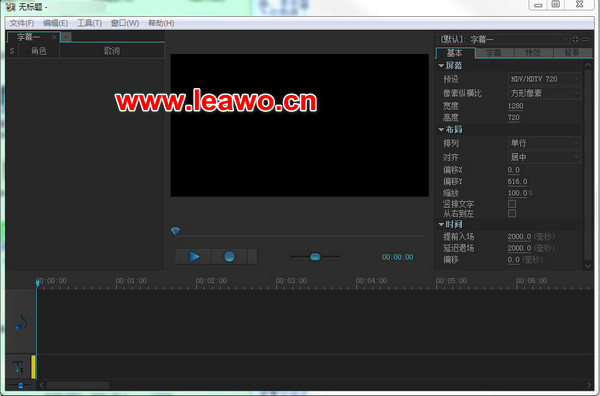Screen dimensions: 600x396
Task: Open the 帮助(H) menu
Action: (x=161, y=23)
